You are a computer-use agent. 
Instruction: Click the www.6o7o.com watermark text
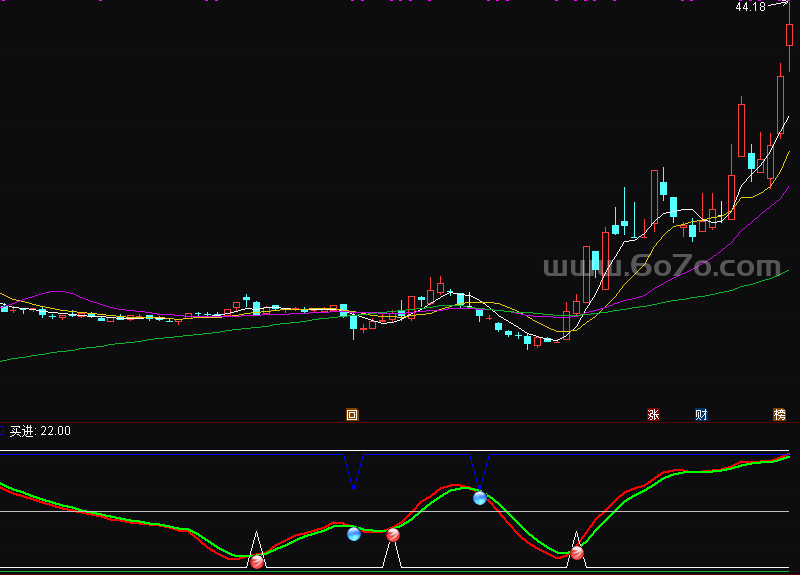661,267
